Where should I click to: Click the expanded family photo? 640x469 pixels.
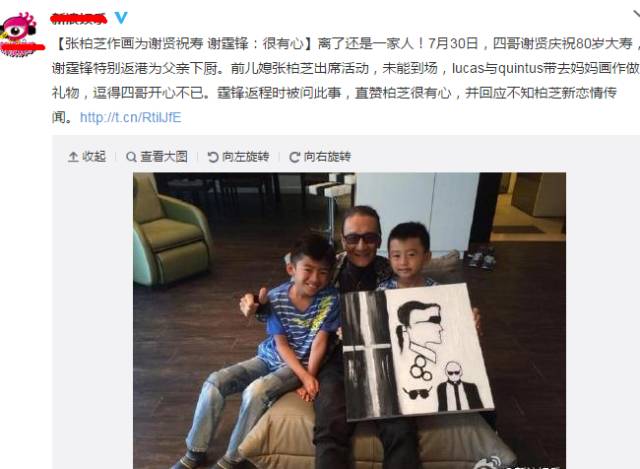point(349,320)
